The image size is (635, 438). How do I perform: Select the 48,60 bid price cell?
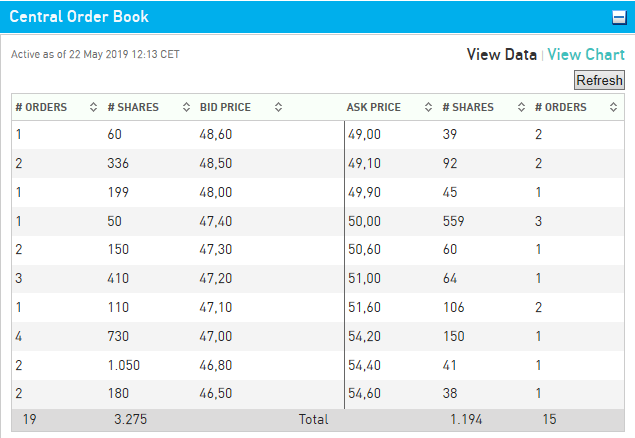[x=215, y=134]
